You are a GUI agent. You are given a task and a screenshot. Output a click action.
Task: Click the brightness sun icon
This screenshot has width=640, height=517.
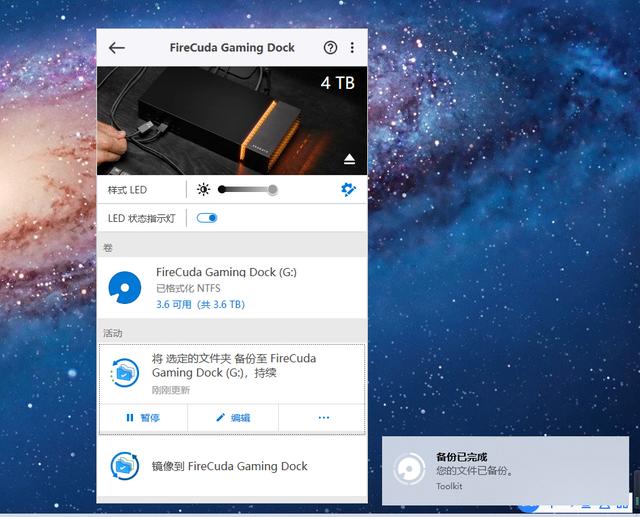(x=203, y=189)
